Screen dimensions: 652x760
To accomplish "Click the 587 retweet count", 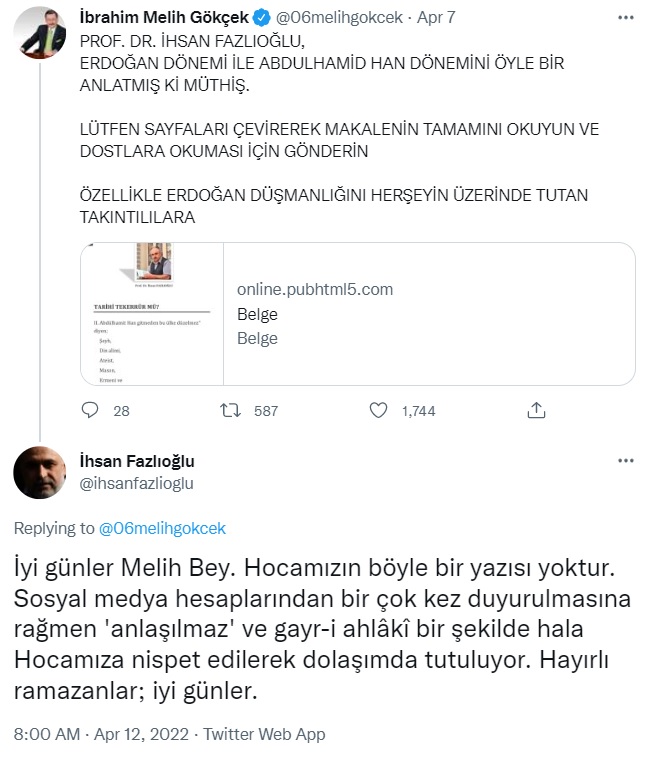I will [266, 410].
